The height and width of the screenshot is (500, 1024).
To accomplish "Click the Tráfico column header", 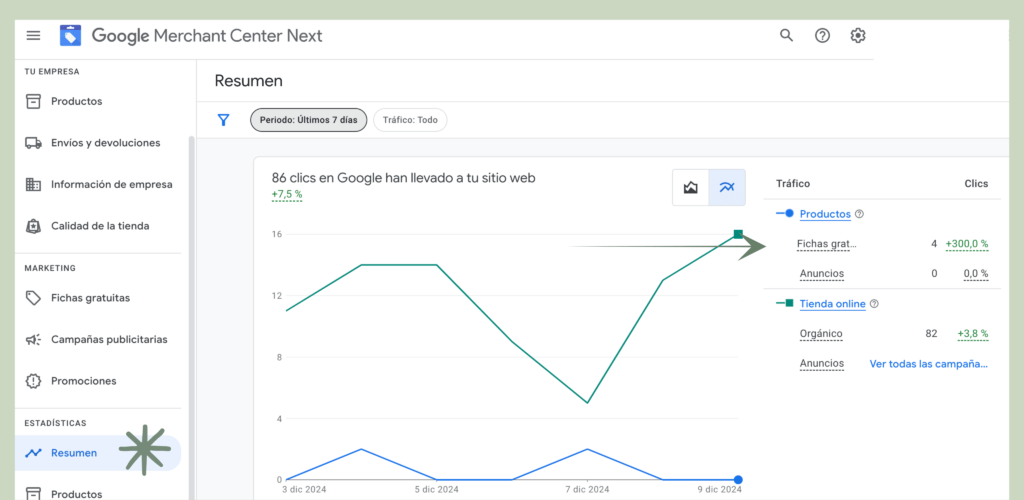I will pos(793,183).
